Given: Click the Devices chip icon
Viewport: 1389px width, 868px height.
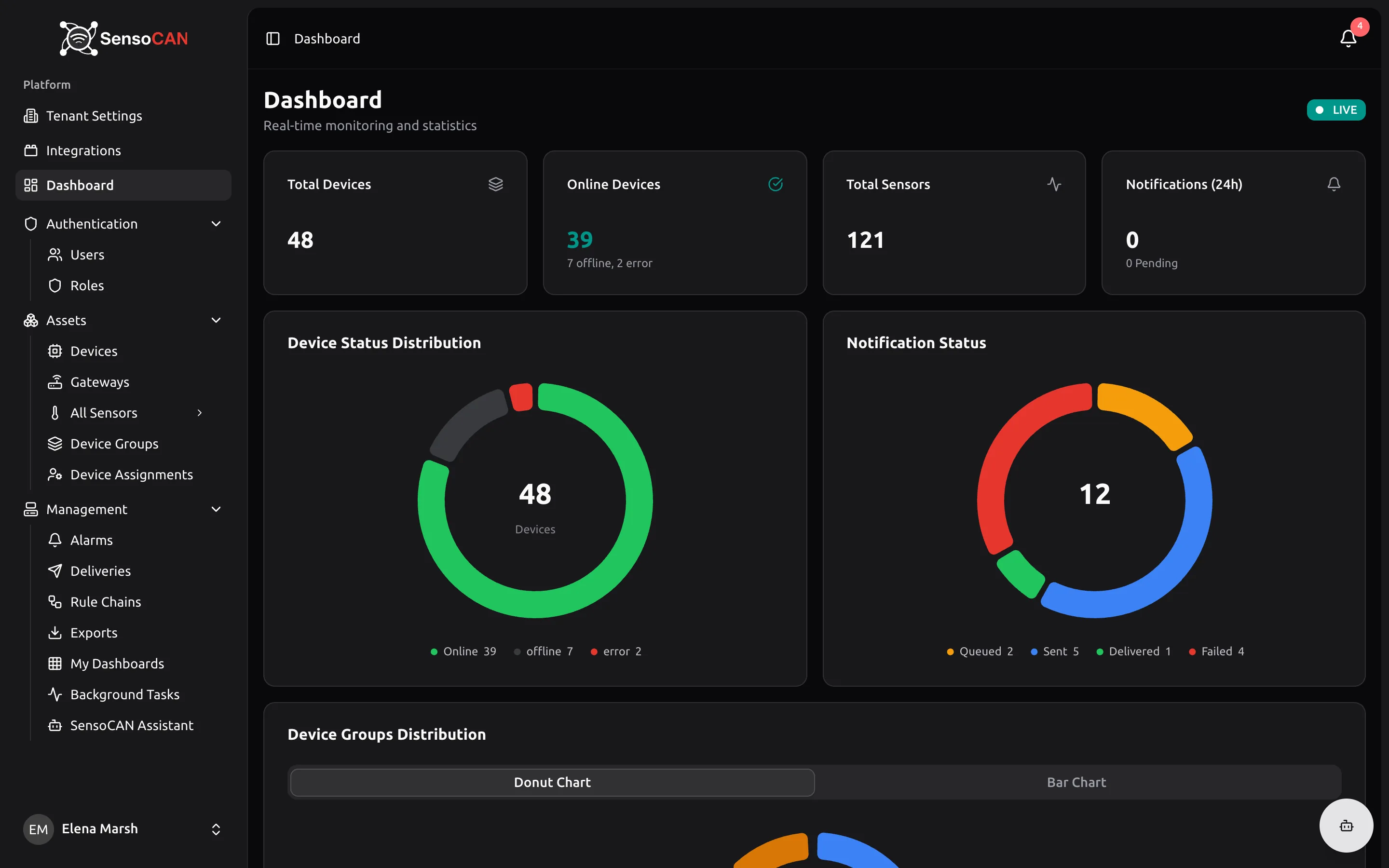Looking at the screenshot, I should (x=54, y=352).
